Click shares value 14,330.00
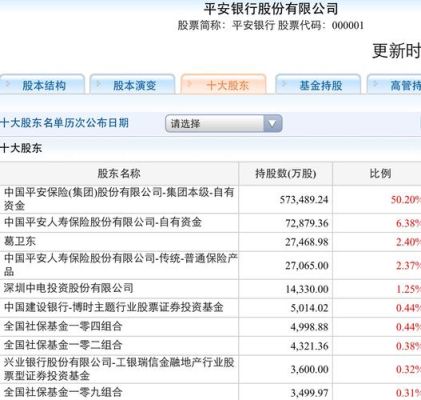421x400 pixels. coord(307,289)
